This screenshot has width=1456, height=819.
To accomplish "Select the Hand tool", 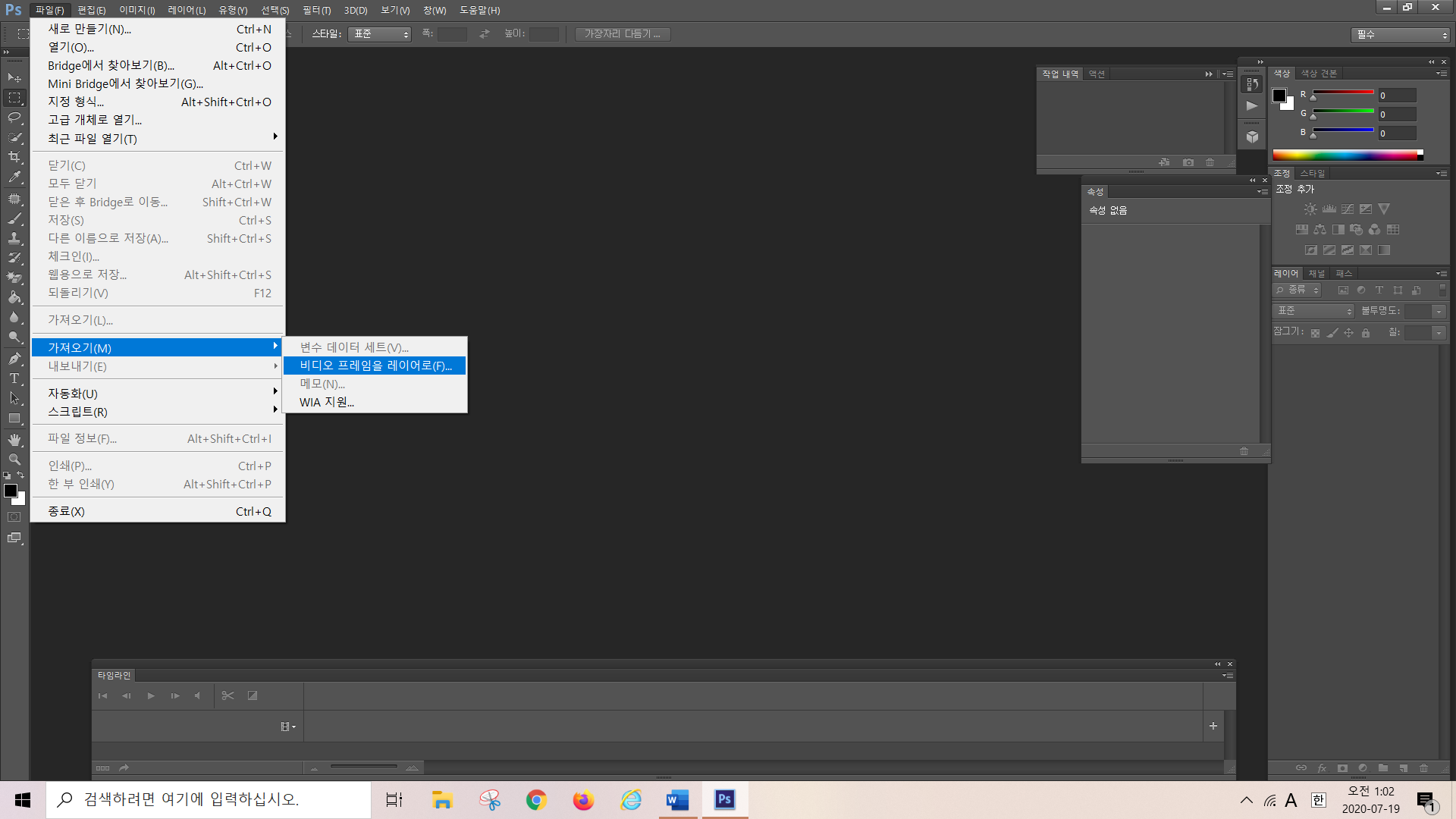I will click(x=14, y=440).
